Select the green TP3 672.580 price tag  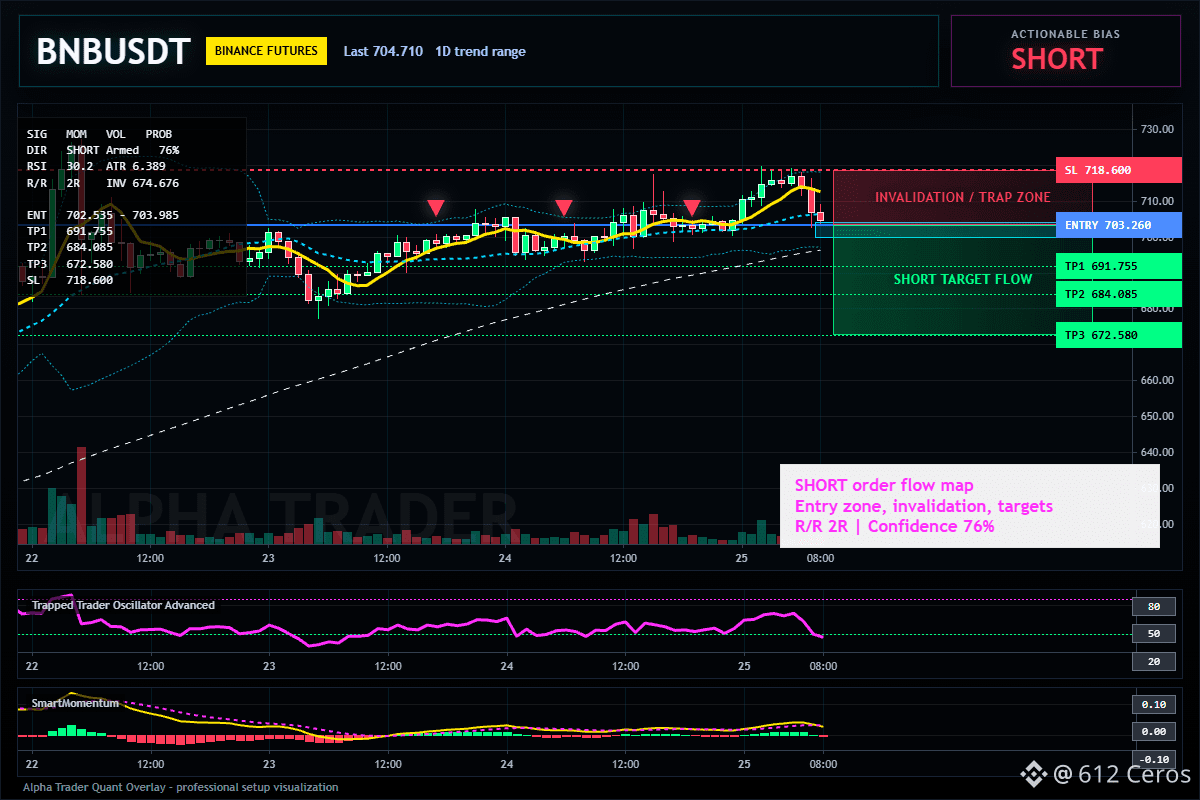(1118, 335)
